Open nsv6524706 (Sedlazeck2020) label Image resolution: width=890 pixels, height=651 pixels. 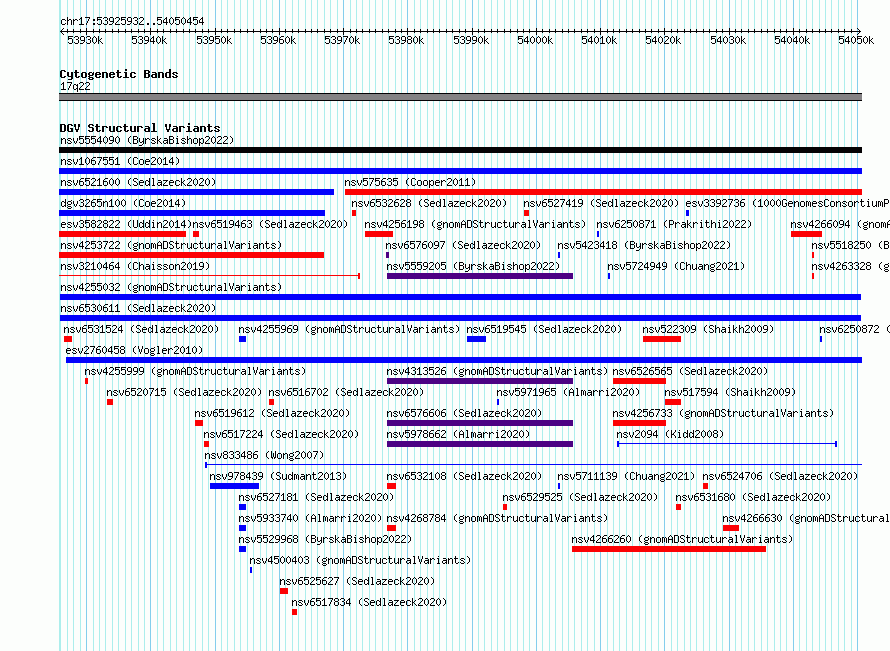tap(780, 476)
